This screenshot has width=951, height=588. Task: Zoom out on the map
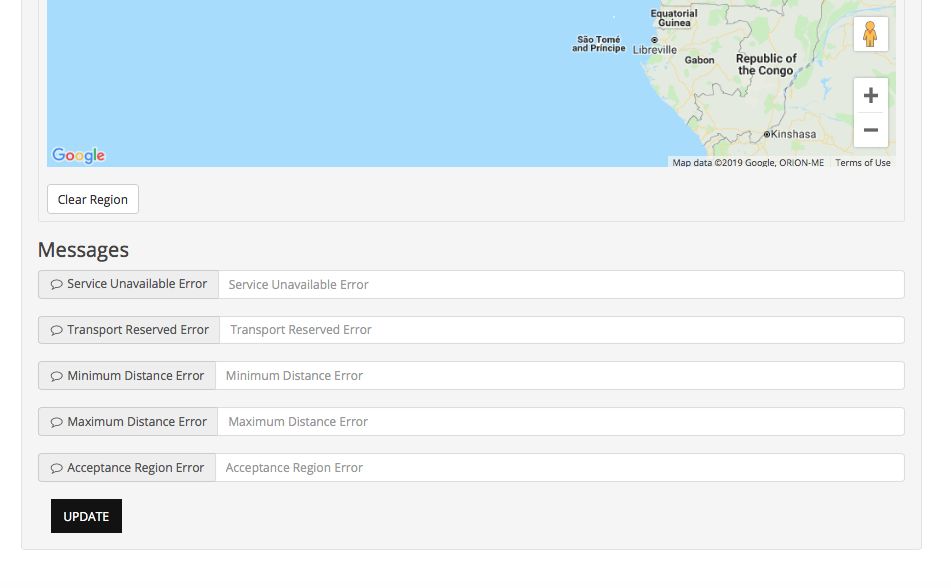(870, 130)
